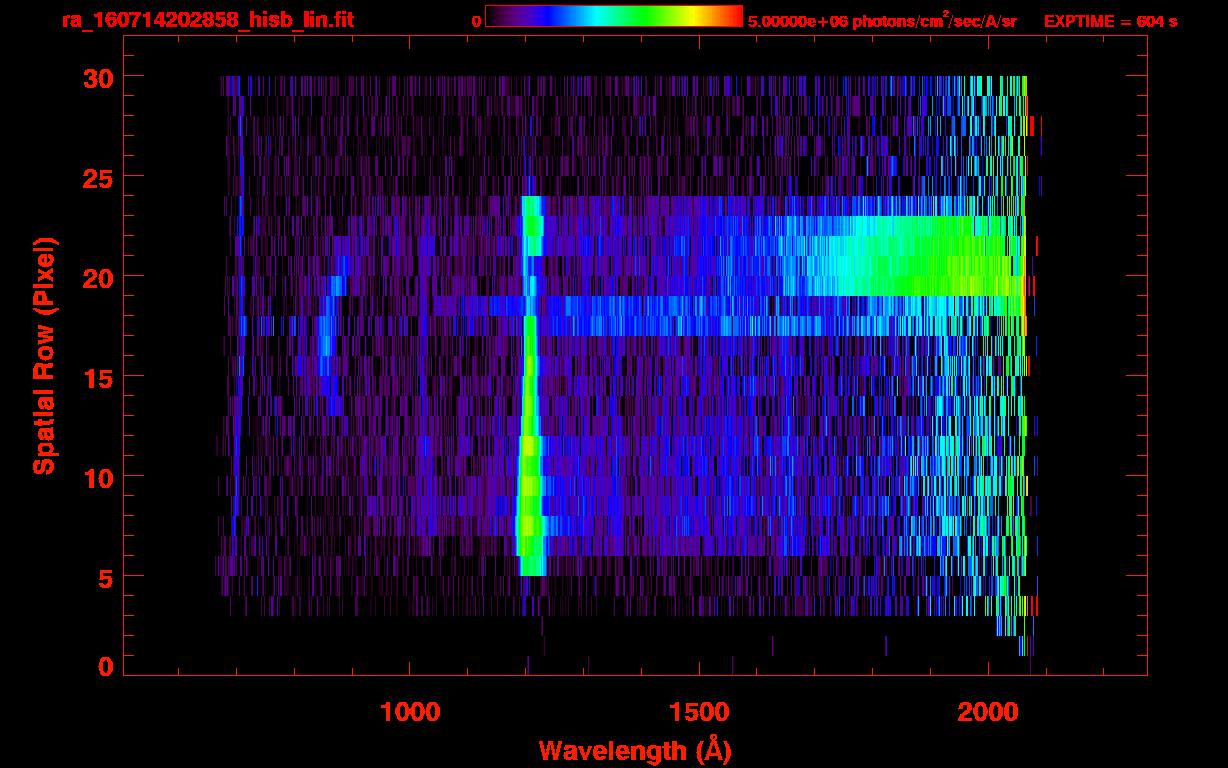The width and height of the screenshot is (1228, 768).
Task: Click the 1500 wavelength tick label
Action: coord(699,712)
